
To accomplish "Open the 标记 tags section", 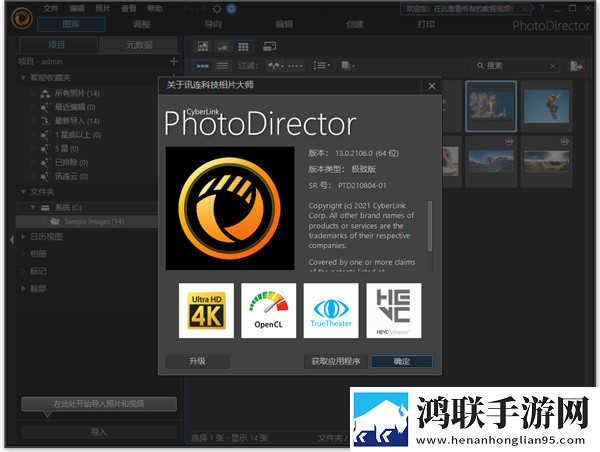I will coord(38,271).
